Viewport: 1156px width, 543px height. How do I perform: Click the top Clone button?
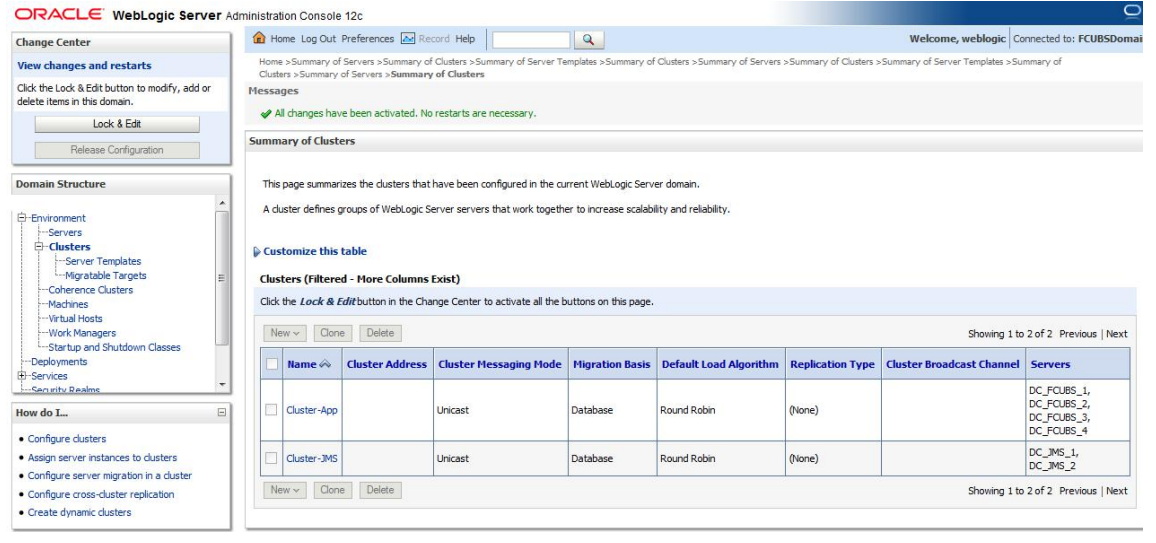[x=332, y=333]
